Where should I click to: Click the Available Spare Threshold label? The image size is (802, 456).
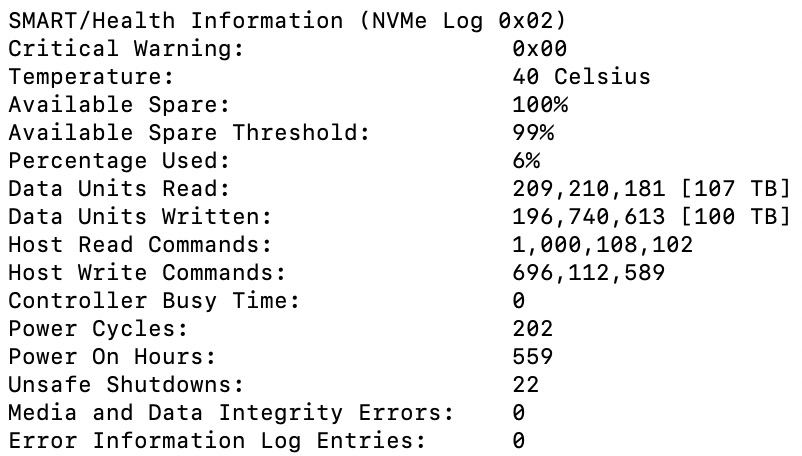pos(189,132)
